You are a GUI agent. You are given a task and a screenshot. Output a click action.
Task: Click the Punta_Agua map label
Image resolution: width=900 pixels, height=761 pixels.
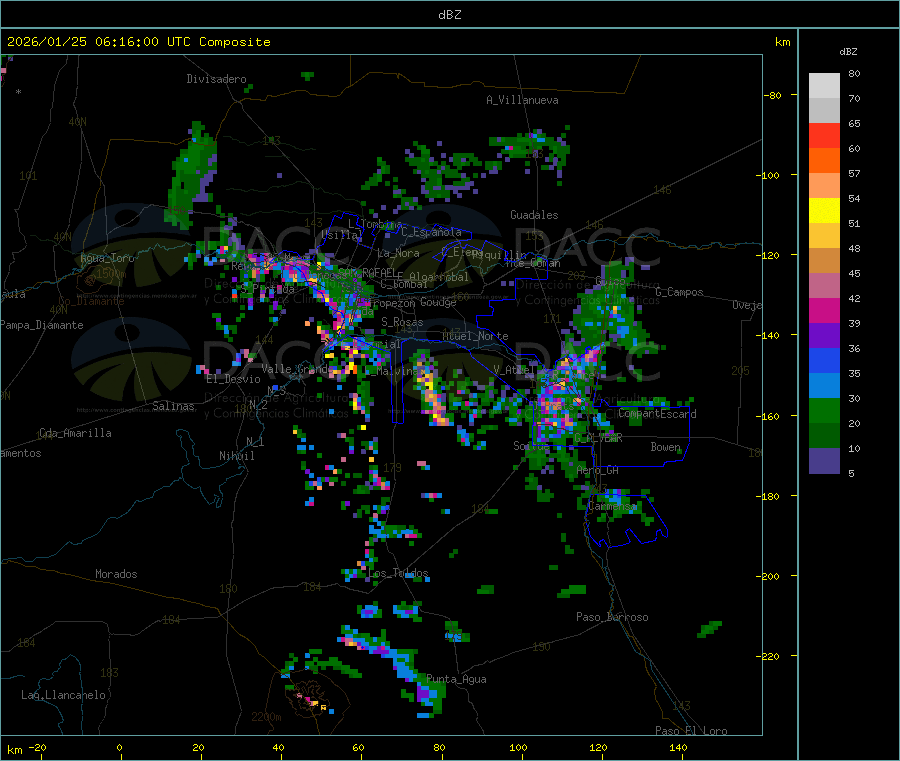tap(456, 679)
